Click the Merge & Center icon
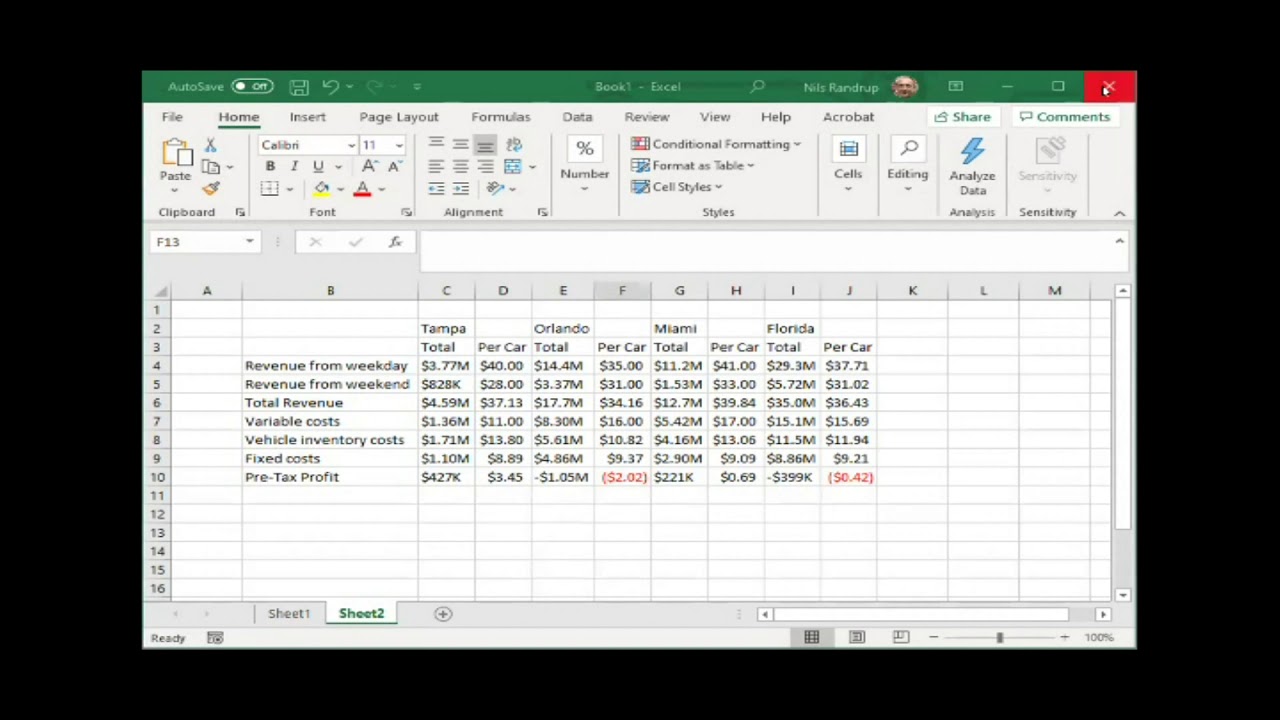The image size is (1280, 720). [513, 167]
